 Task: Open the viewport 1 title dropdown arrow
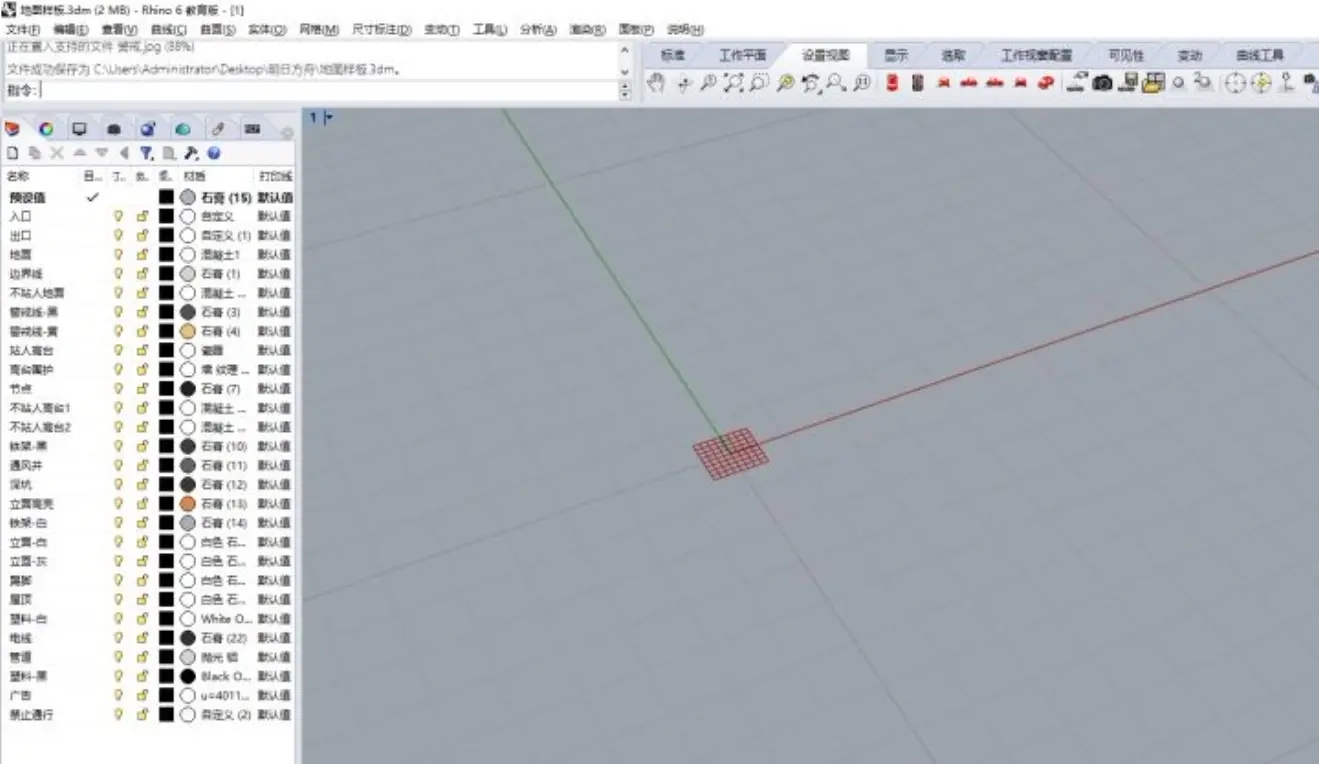click(x=329, y=118)
